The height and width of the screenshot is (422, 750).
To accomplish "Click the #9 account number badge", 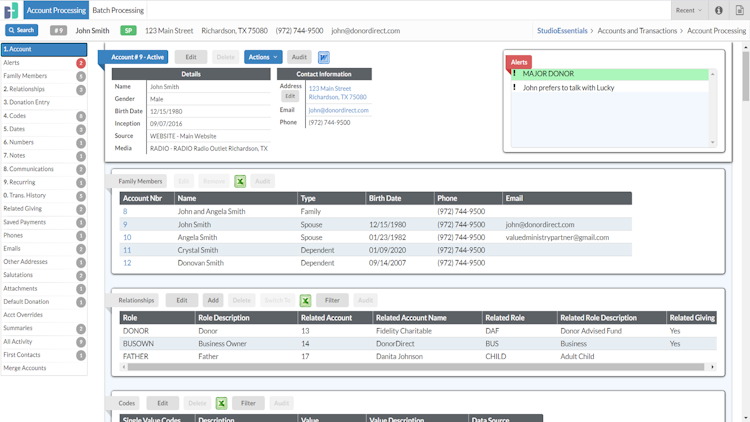I will 58,31.
